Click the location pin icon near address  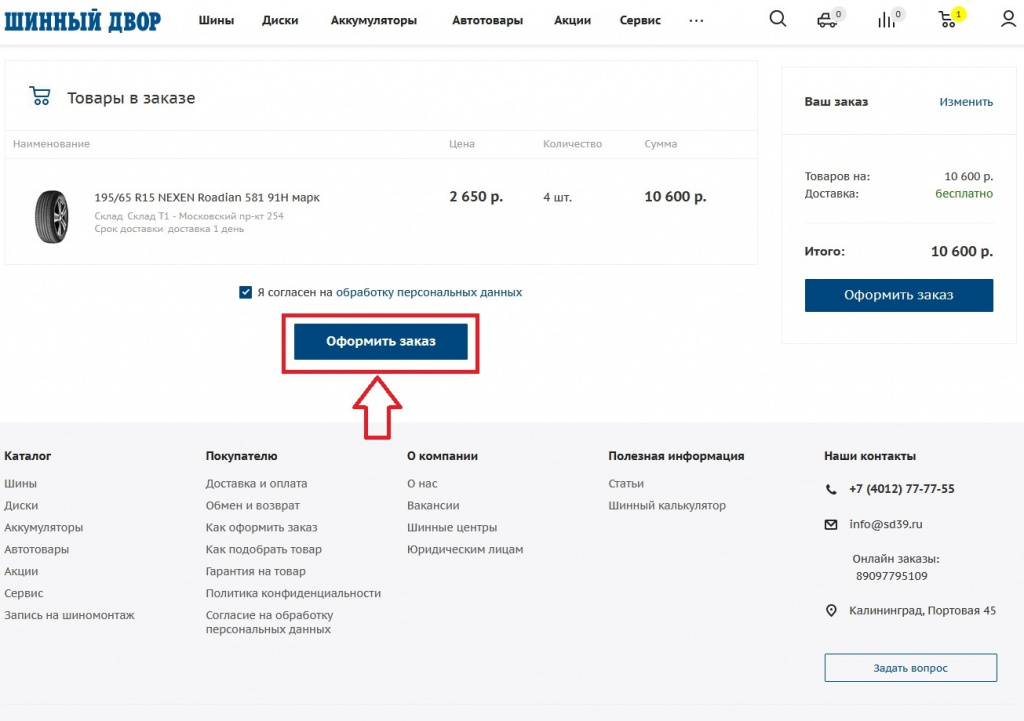coord(831,611)
